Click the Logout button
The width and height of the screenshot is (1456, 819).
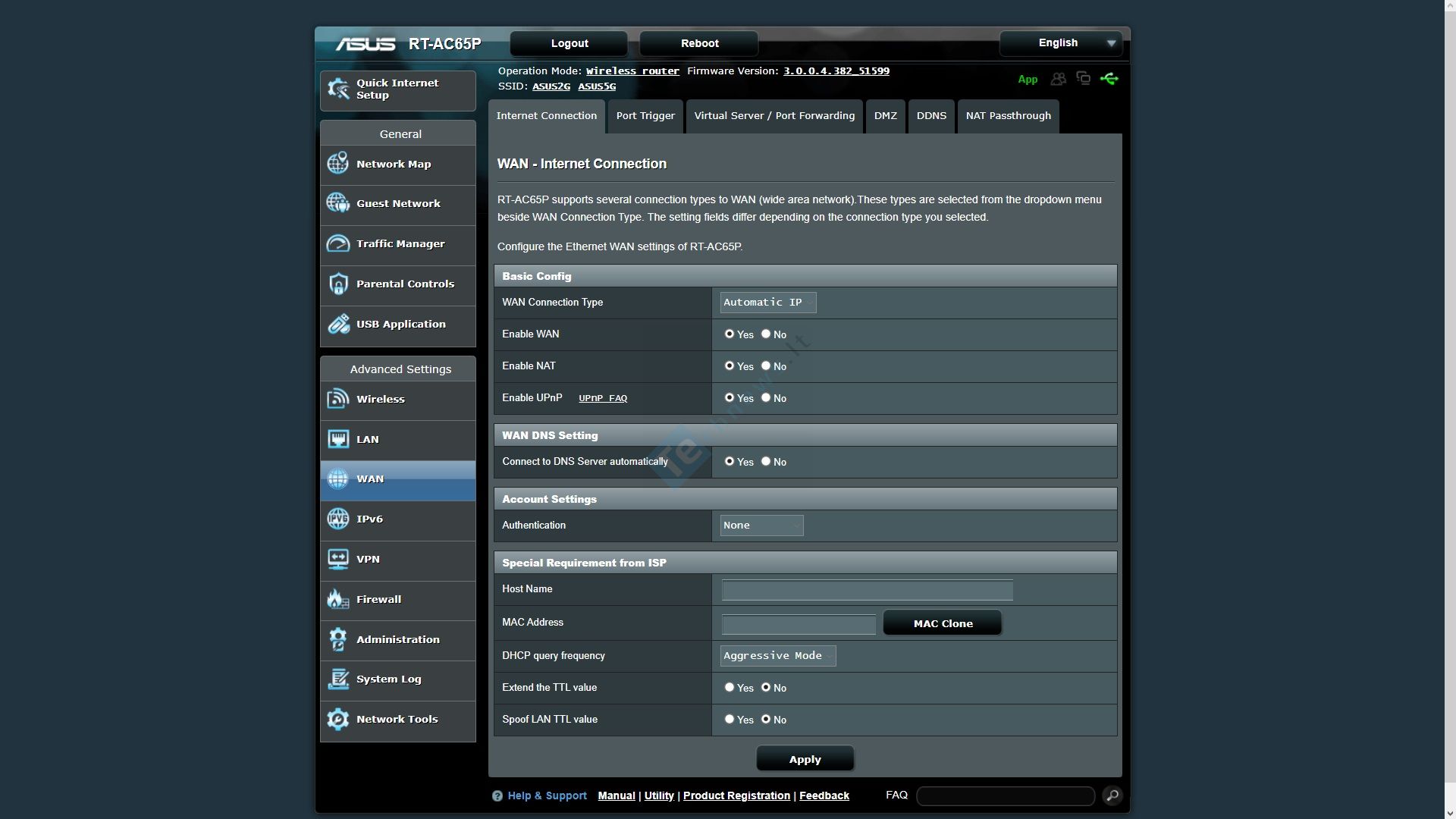570,43
